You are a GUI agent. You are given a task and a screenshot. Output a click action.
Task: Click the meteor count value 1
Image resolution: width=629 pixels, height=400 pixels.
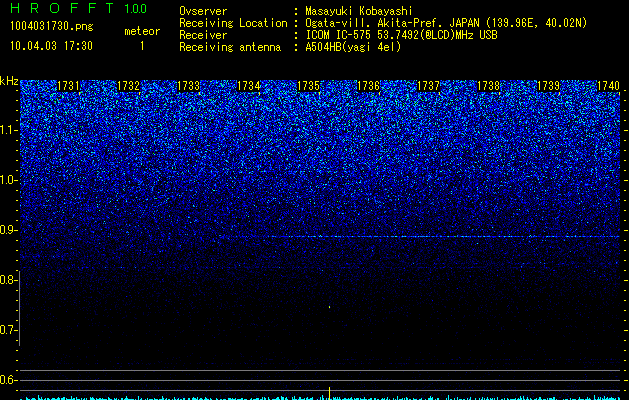[142, 46]
